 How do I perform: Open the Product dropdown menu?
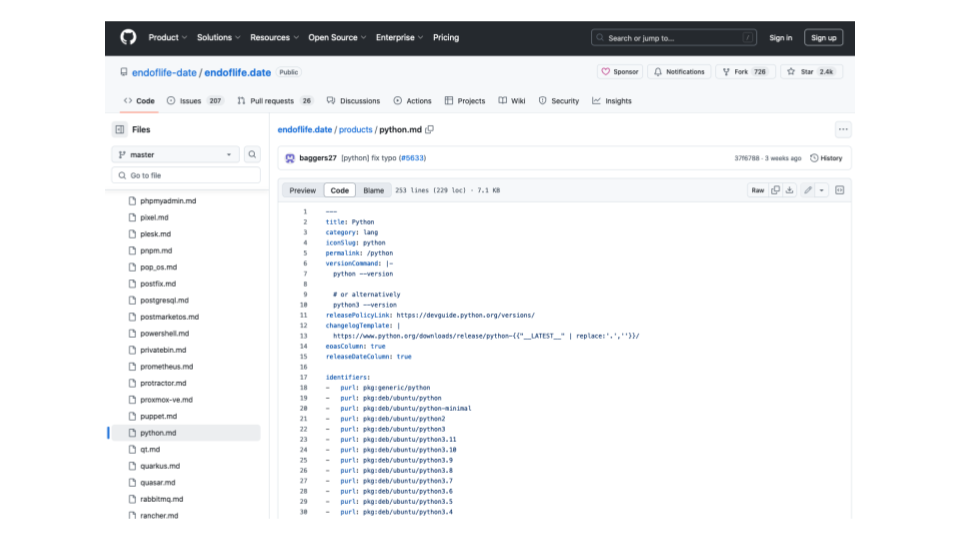(168, 37)
